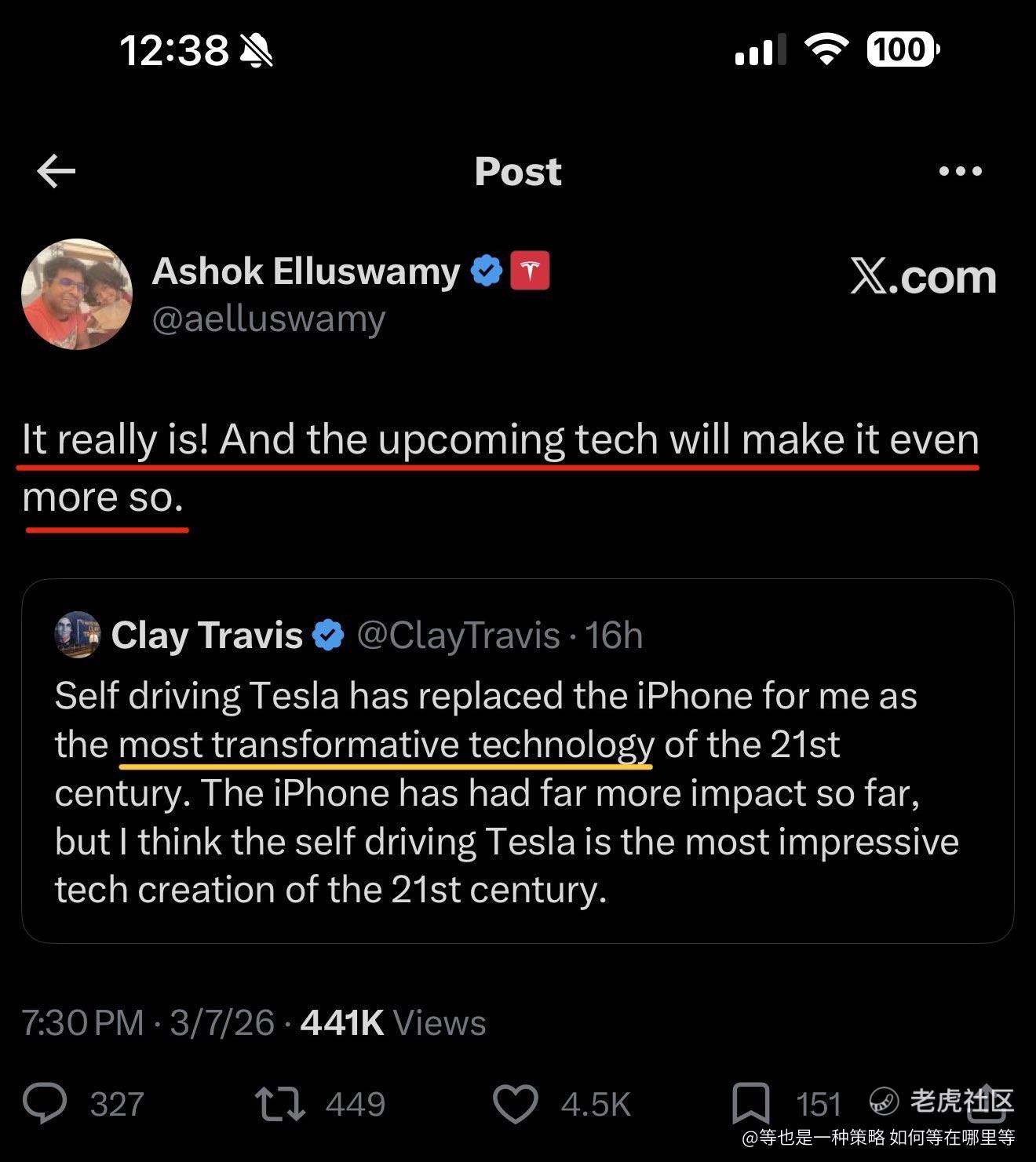The image size is (1036, 1162).
Task: Bookmark the post with the bookmark icon
Action: 750,1103
